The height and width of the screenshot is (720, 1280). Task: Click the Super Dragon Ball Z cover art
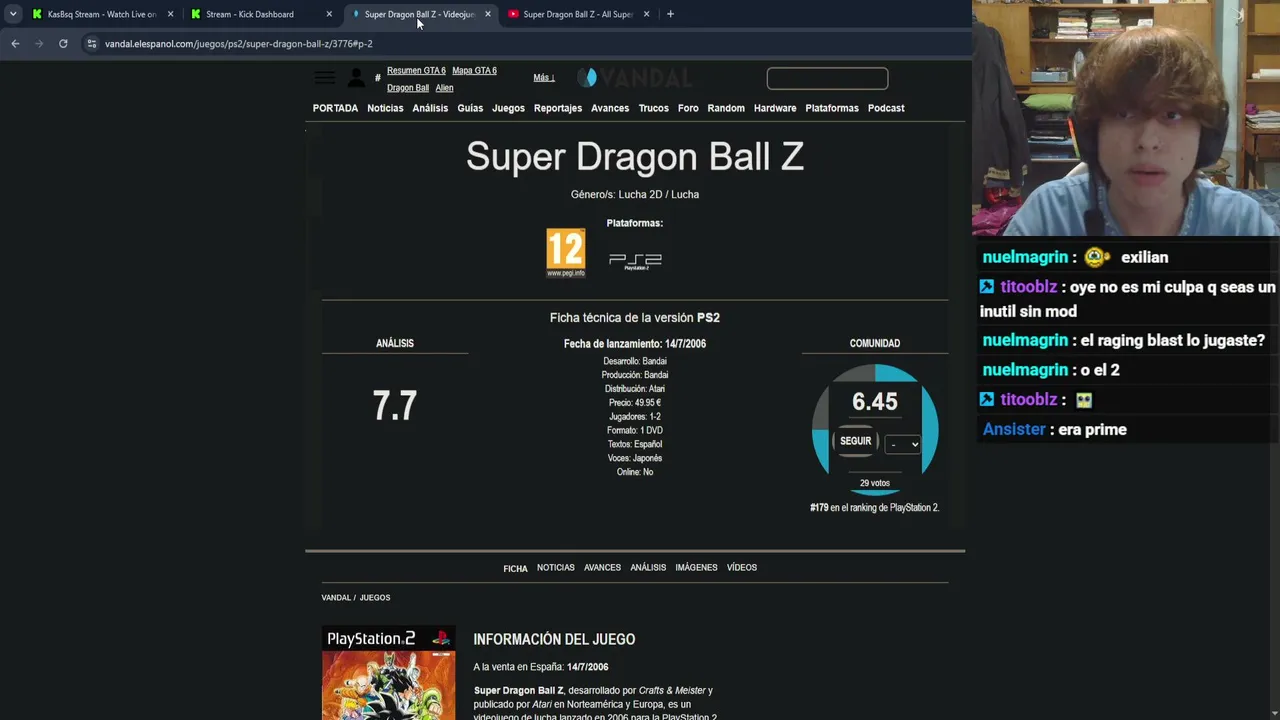point(389,673)
